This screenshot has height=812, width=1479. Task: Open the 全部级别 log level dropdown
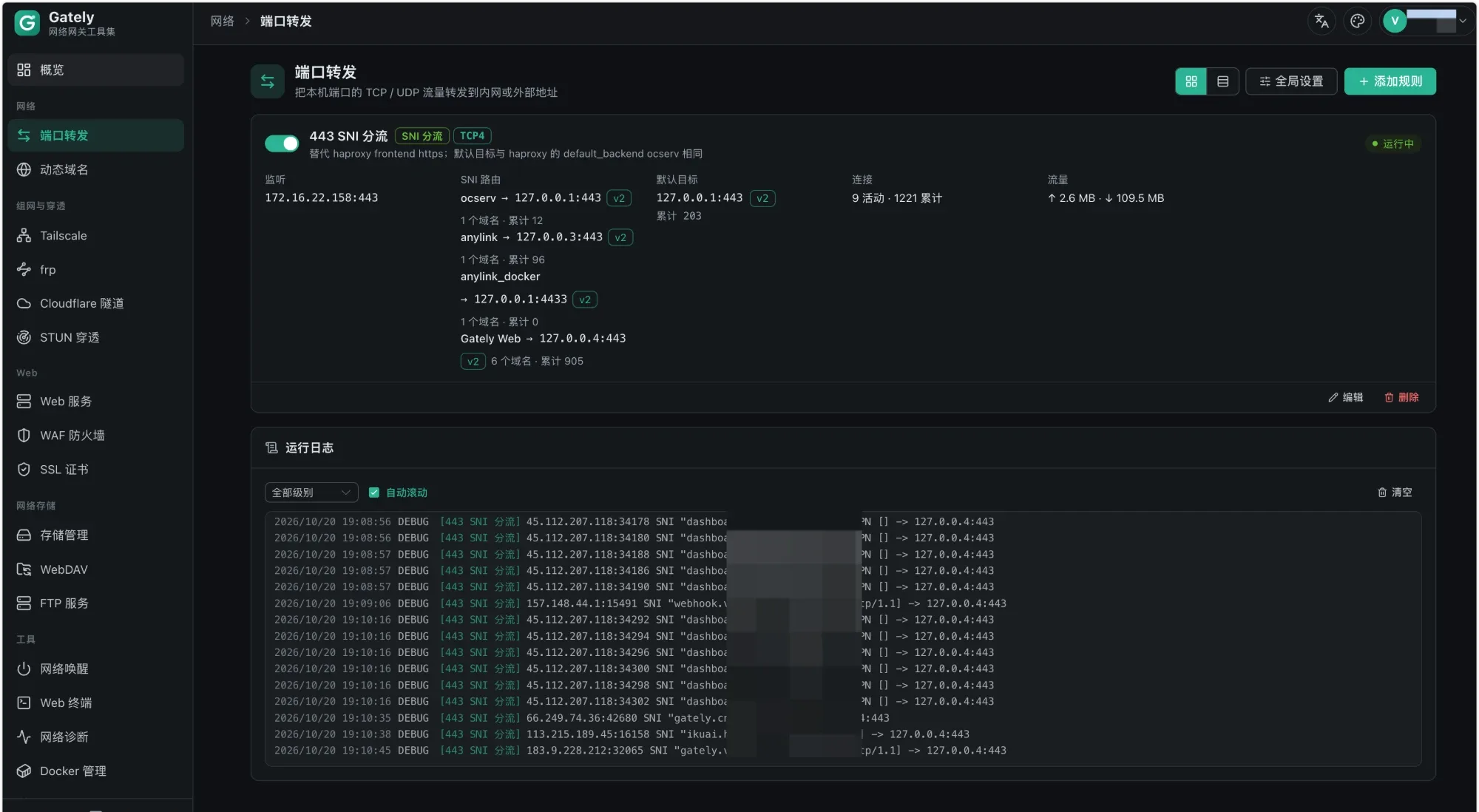pyautogui.click(x=311, y=493)
